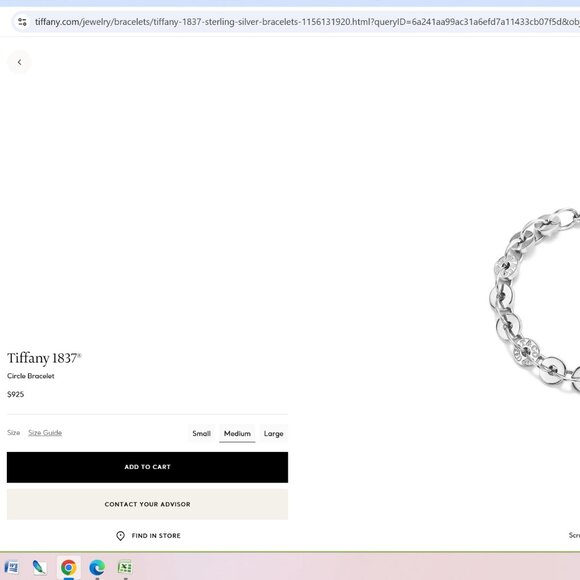This screenshot has height=580, width=580.
Task: Select the Small size option
Action: tap(201, 434)
